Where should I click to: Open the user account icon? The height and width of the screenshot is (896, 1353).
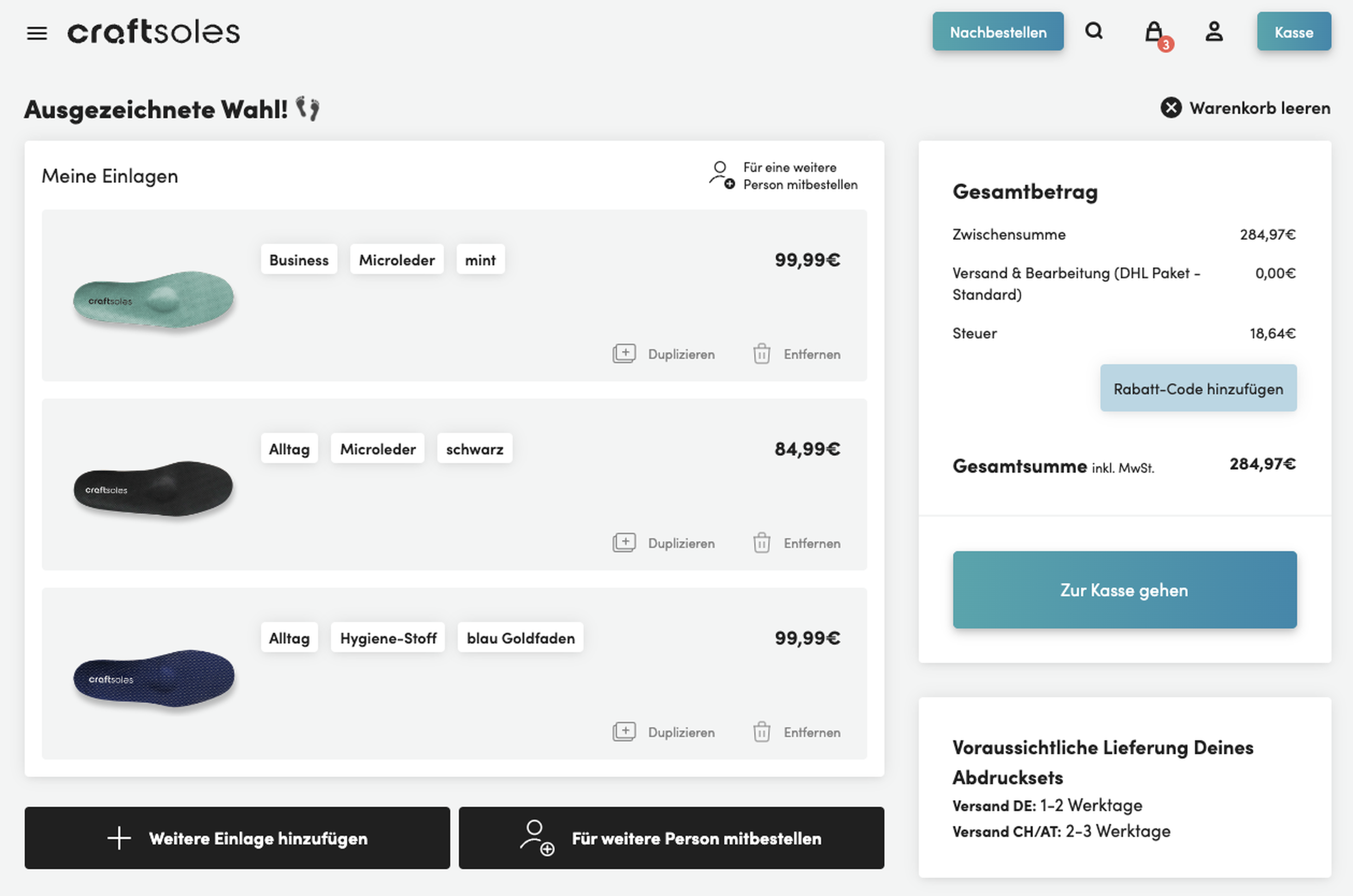pos(1214,31)
